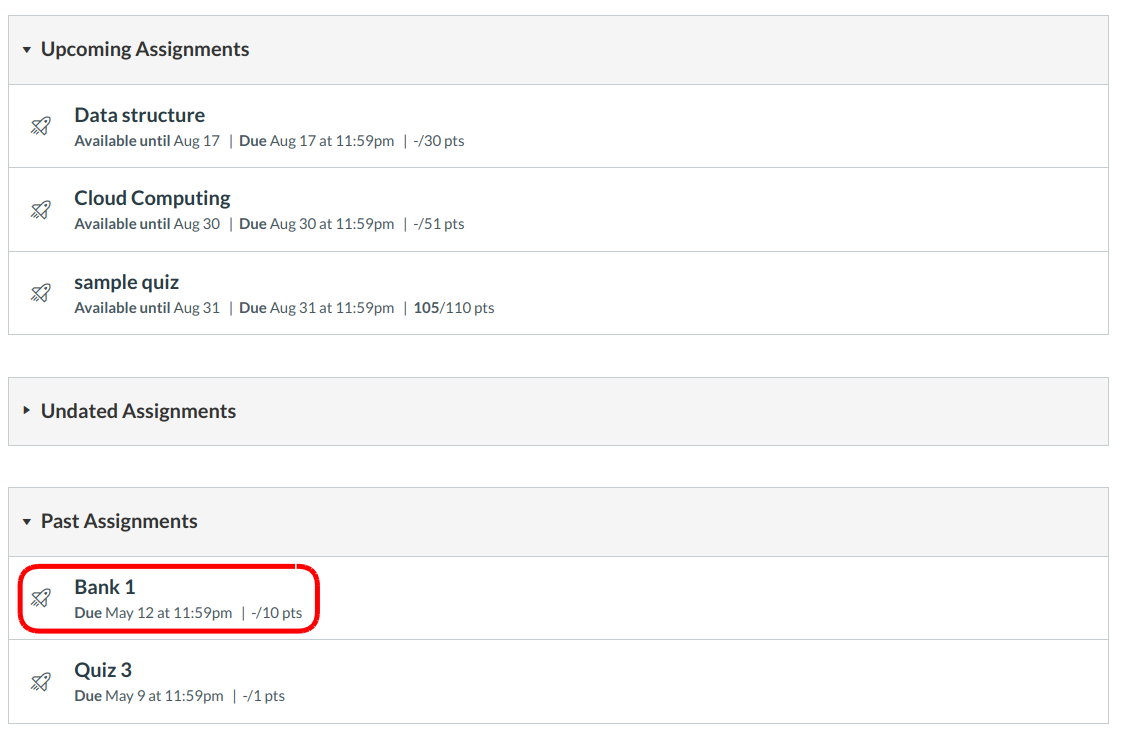This screenshot has width=1132, height=742.
Task: Click the rocket icon beside Quiz 3
Action: pos(40,682)
